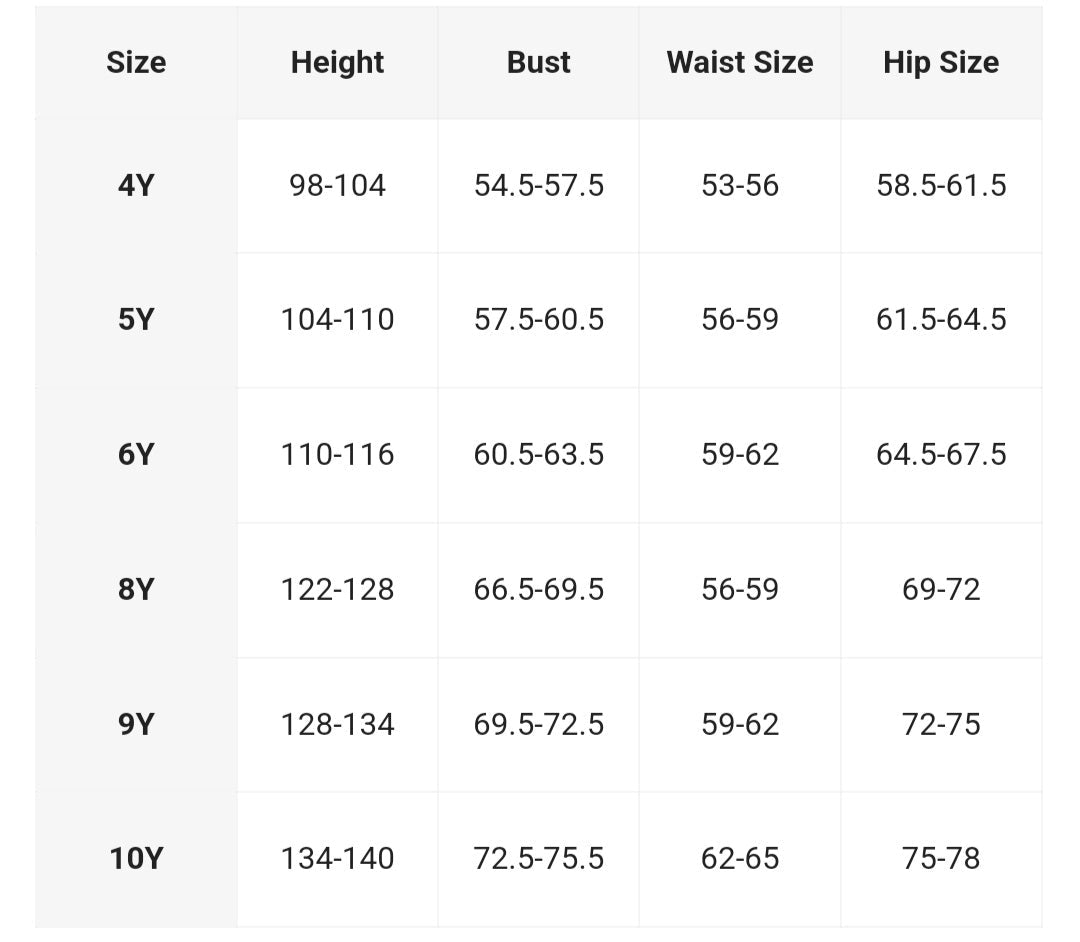Click the 5Y size row label
The height and width of the screenshot is (942, 1080).
136,320
